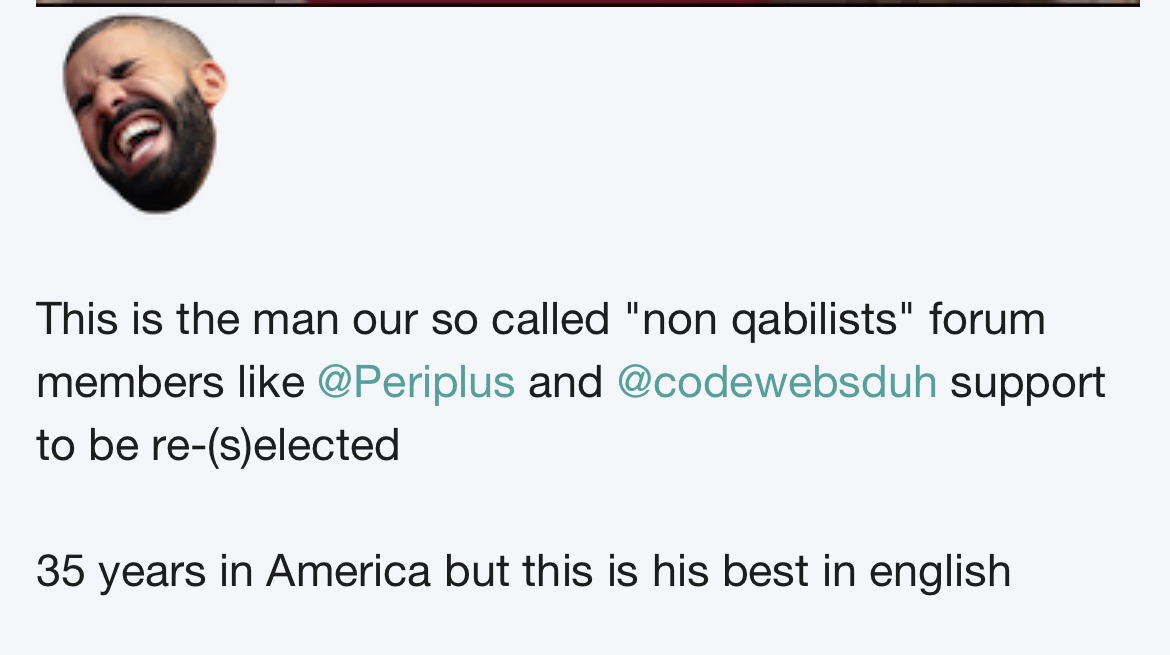Click the word "best" in last line
Viewport: 1170px width, 655px height.
pyautogui.click(x=765, y=571)
